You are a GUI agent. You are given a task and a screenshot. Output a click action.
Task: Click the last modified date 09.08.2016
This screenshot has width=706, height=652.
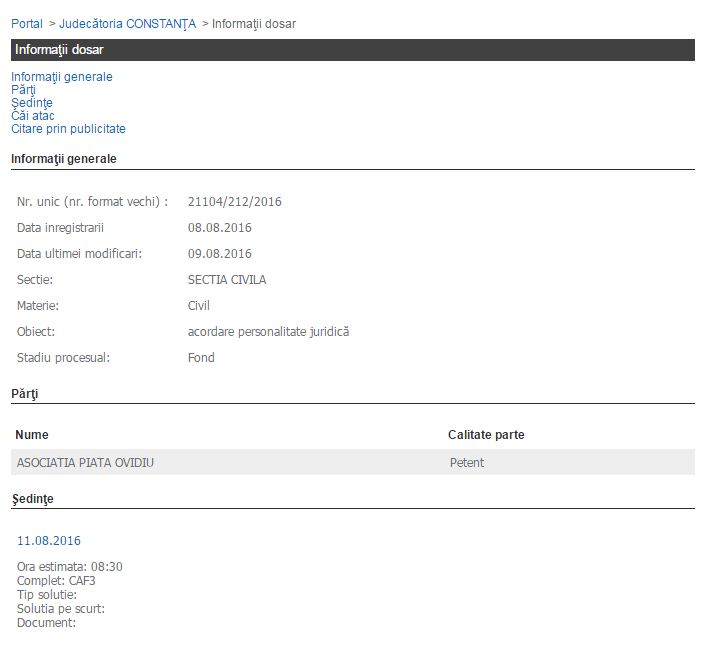point(219,254)
